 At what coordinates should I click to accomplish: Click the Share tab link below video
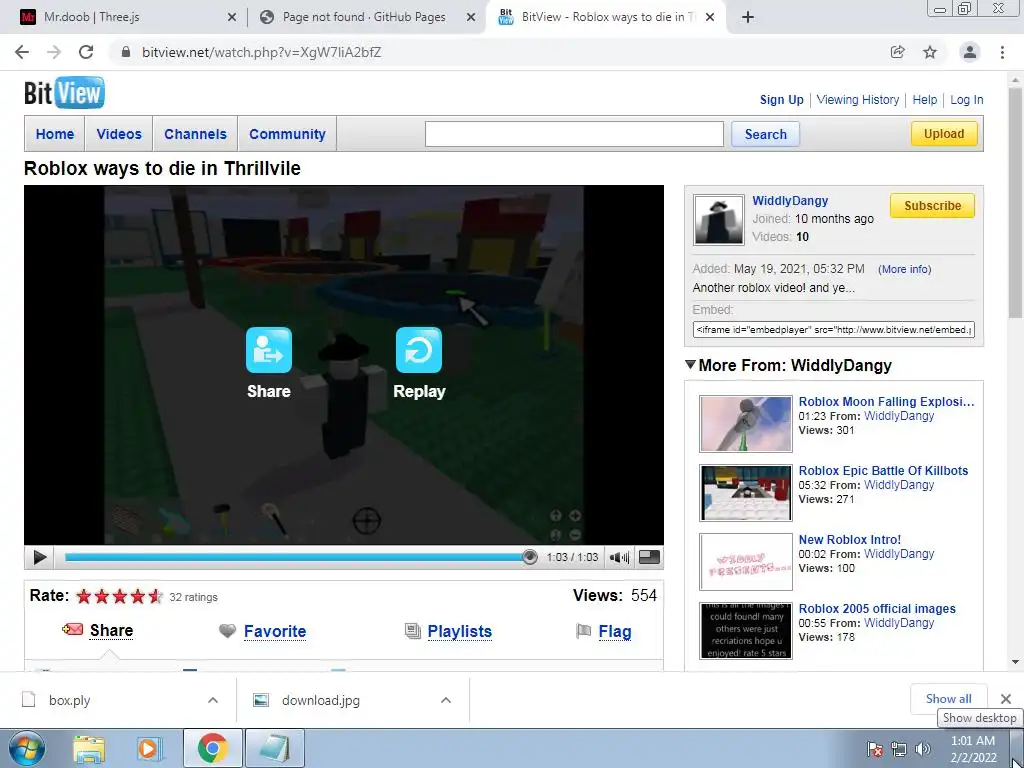coord(111,630)
